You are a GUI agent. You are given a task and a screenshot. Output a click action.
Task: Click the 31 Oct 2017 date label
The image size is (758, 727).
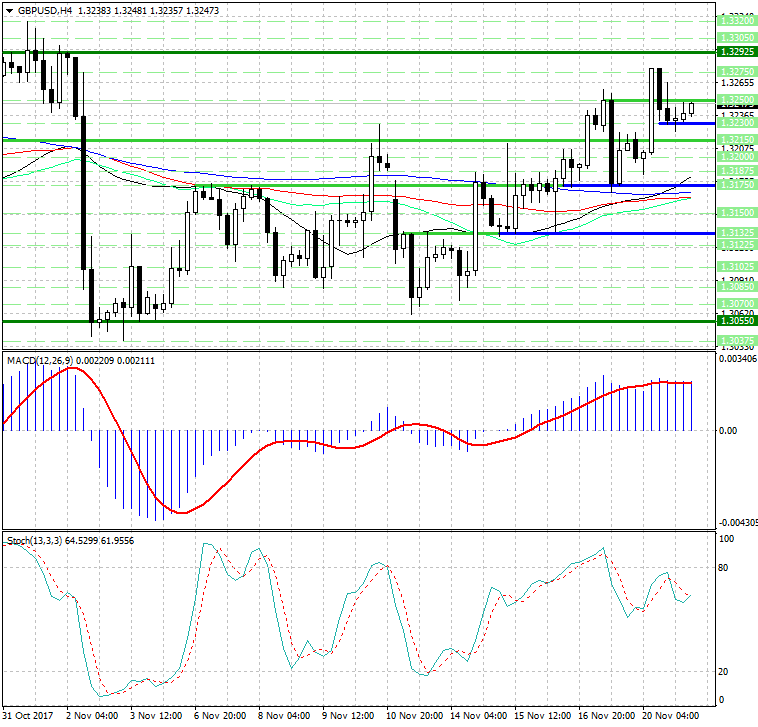point(29,717)
